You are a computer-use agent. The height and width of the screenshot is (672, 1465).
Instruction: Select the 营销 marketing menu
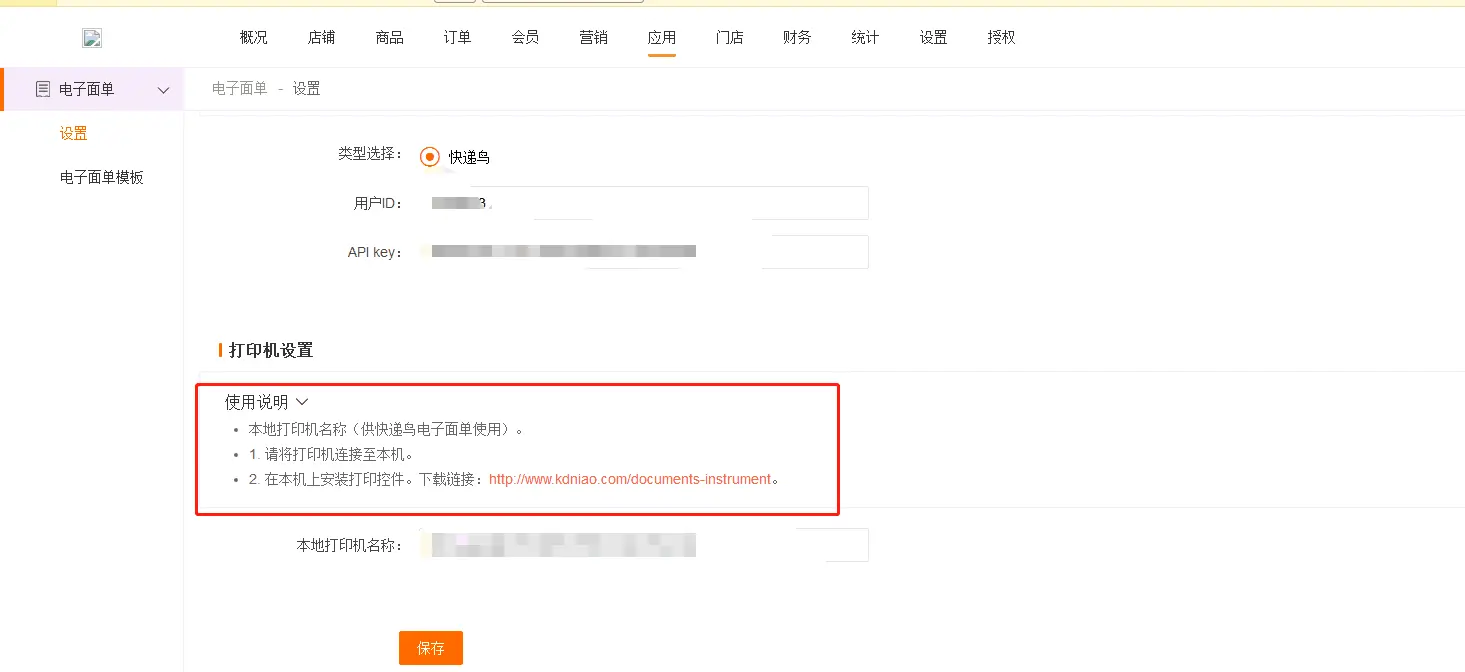[594, 38]
